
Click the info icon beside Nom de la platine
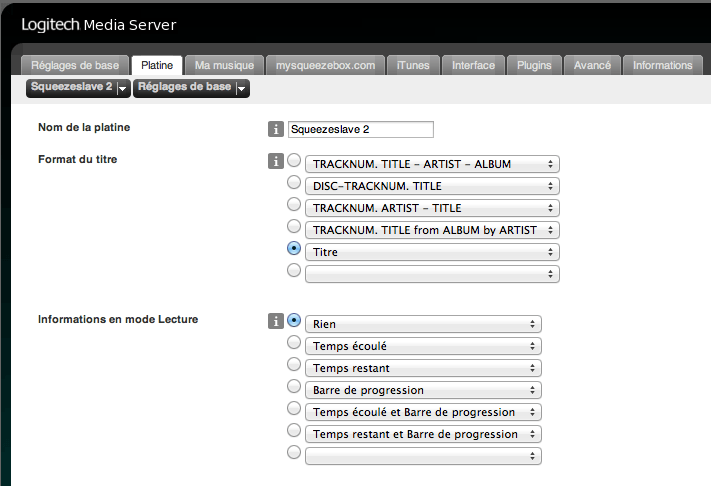click(x=276, y=129)
